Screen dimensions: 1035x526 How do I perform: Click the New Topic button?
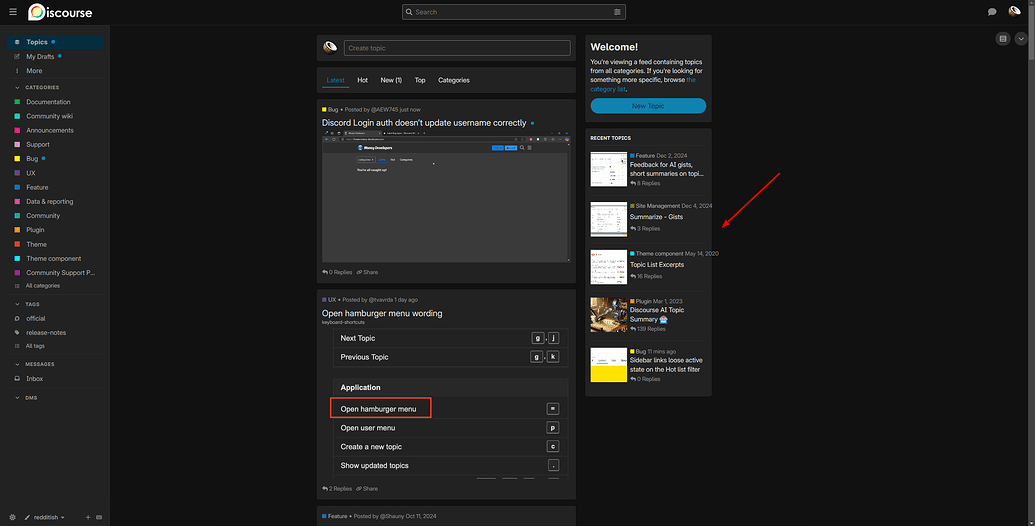(x=648, y=106)
